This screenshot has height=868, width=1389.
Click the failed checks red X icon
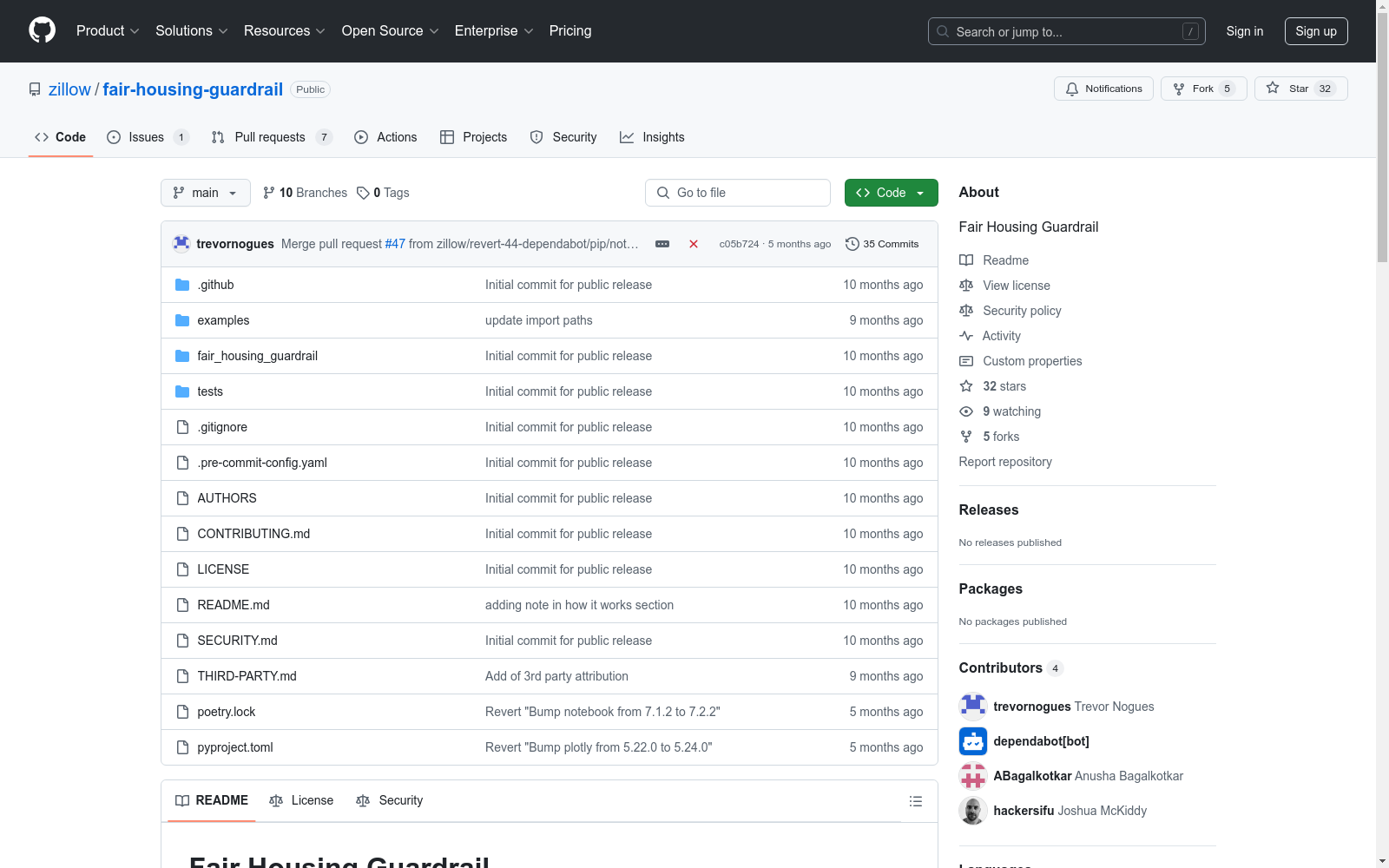pyautogui.click(x=694, y=244)
